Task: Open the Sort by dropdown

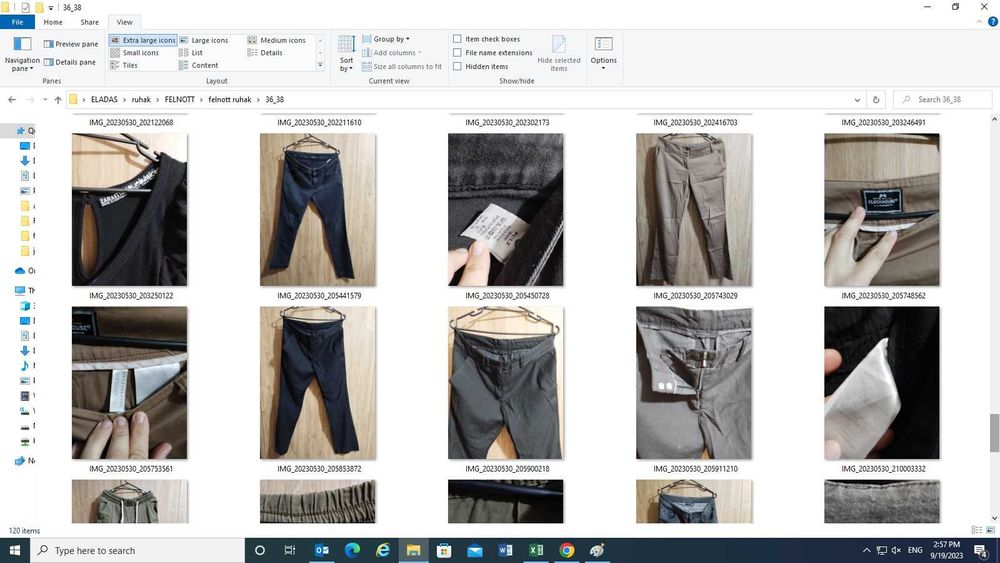Action: (346, 55)
